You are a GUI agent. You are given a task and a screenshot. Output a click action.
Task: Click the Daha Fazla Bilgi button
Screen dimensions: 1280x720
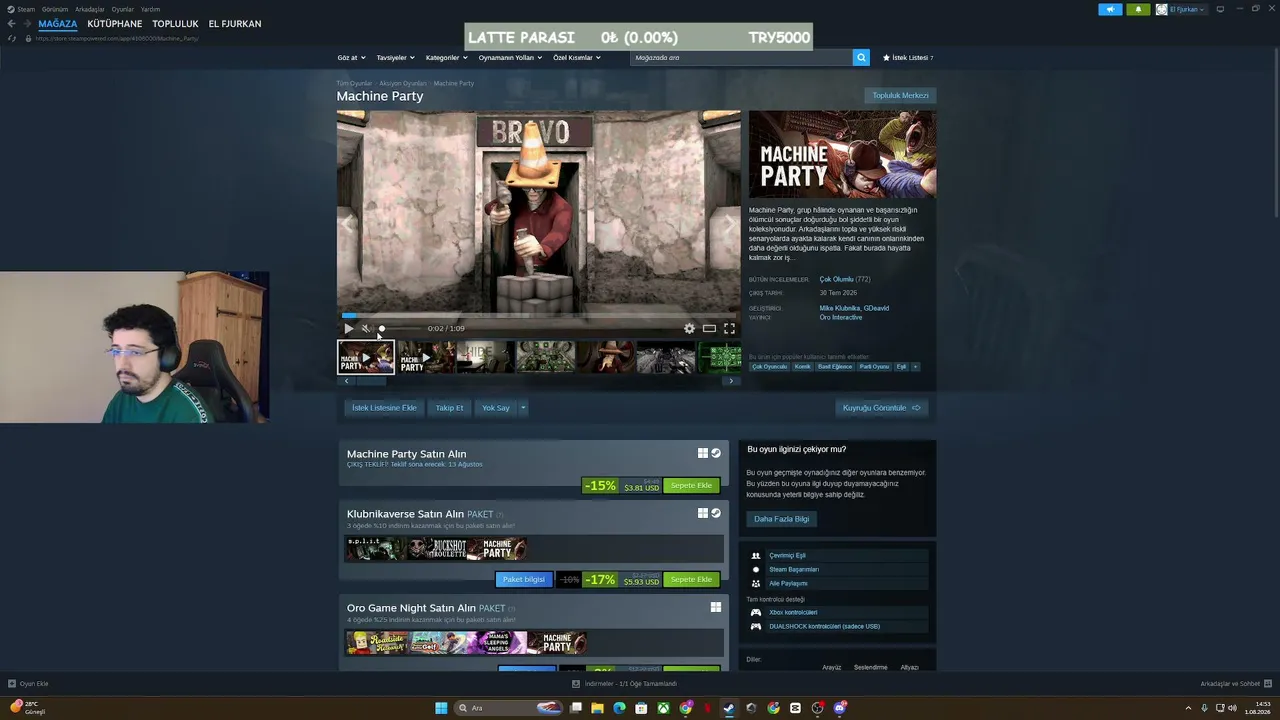pyautogui.click(x=782, y=519)
